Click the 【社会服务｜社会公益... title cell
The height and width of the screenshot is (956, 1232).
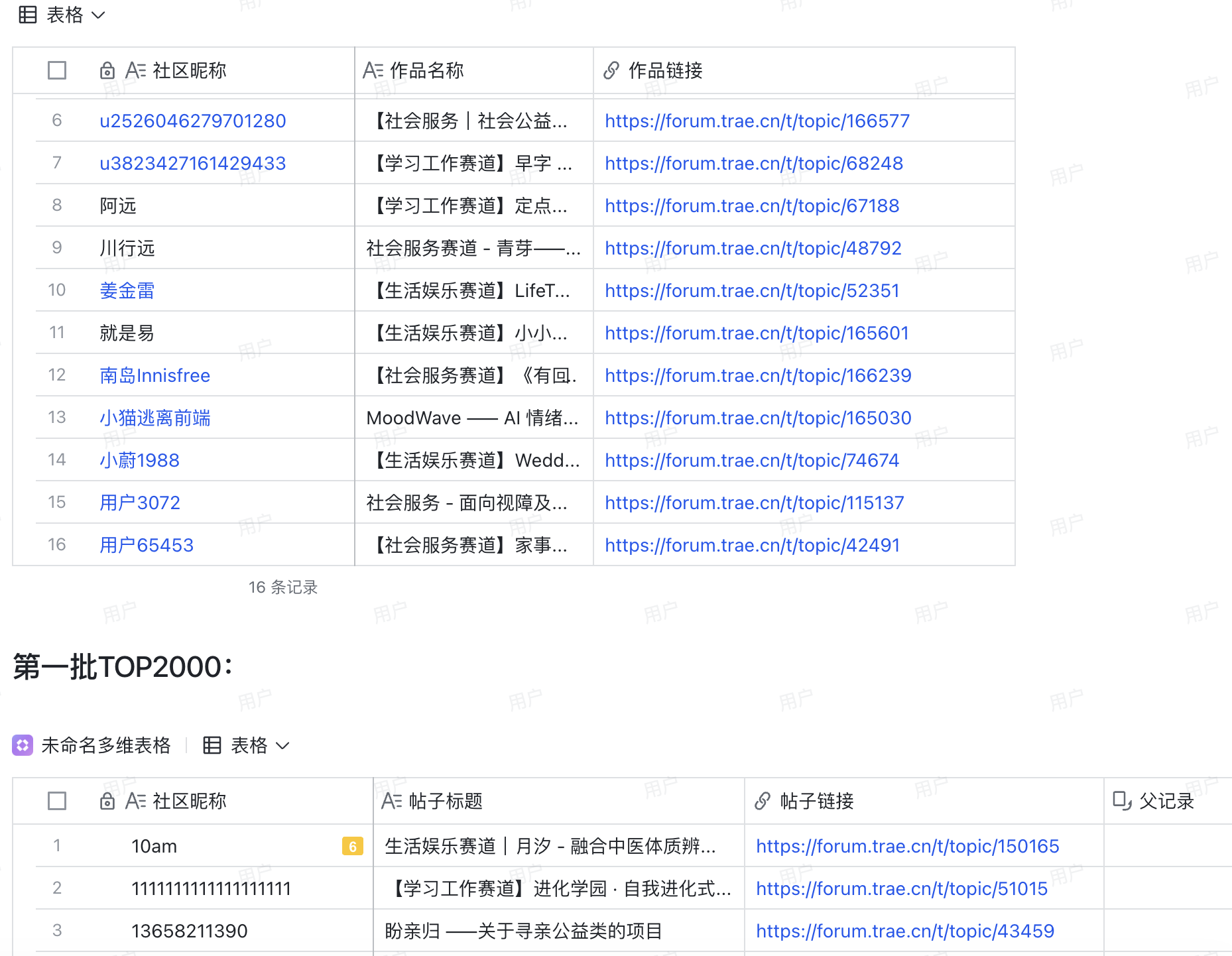click(474, 121)
